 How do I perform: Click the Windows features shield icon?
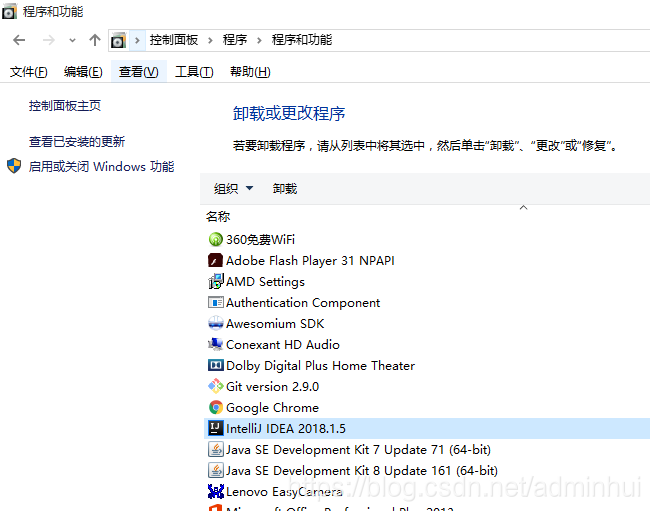click(x=14, y=166)
